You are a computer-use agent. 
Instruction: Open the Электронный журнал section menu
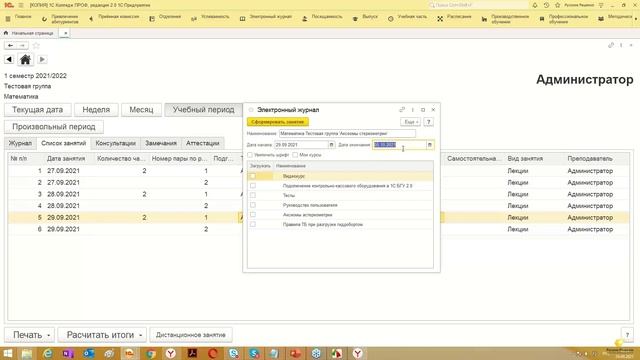(266, 19)
